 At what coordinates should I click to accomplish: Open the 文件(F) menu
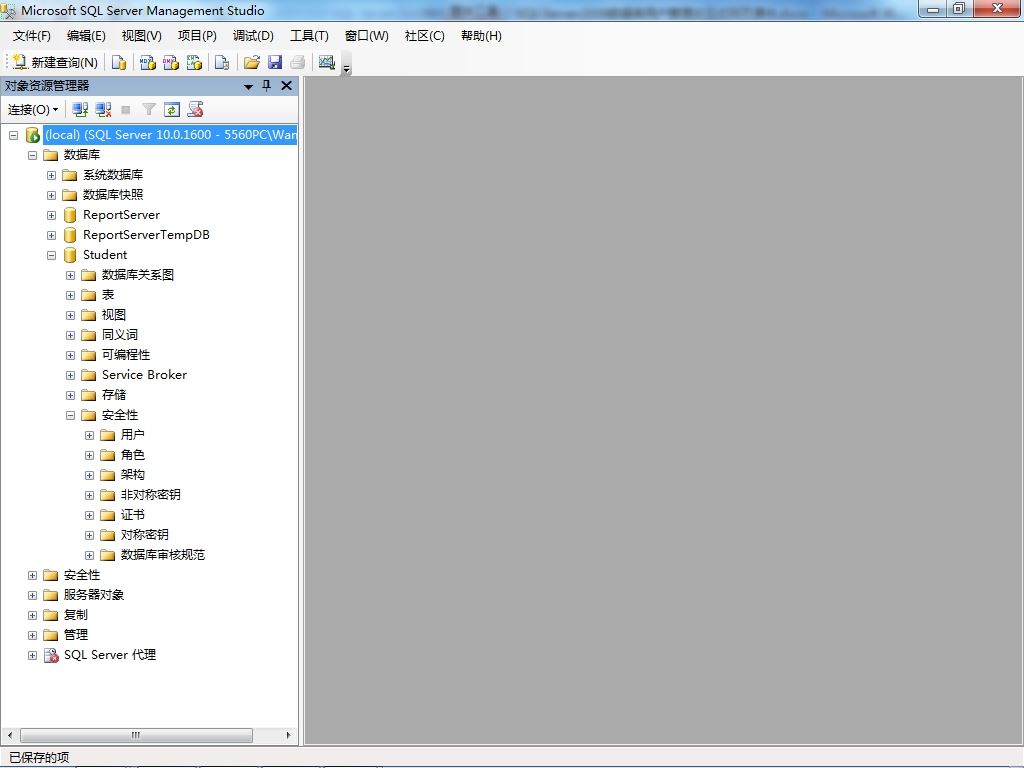pos(31,36)
